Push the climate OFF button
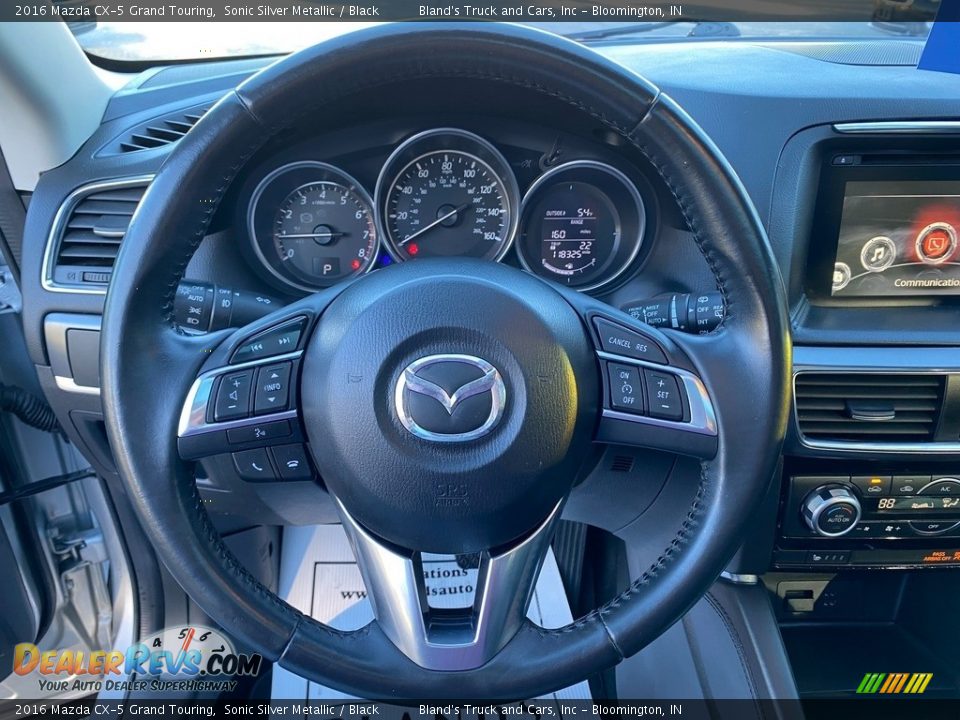This screenshot has width=960, height=720. (x=933, y=526)
